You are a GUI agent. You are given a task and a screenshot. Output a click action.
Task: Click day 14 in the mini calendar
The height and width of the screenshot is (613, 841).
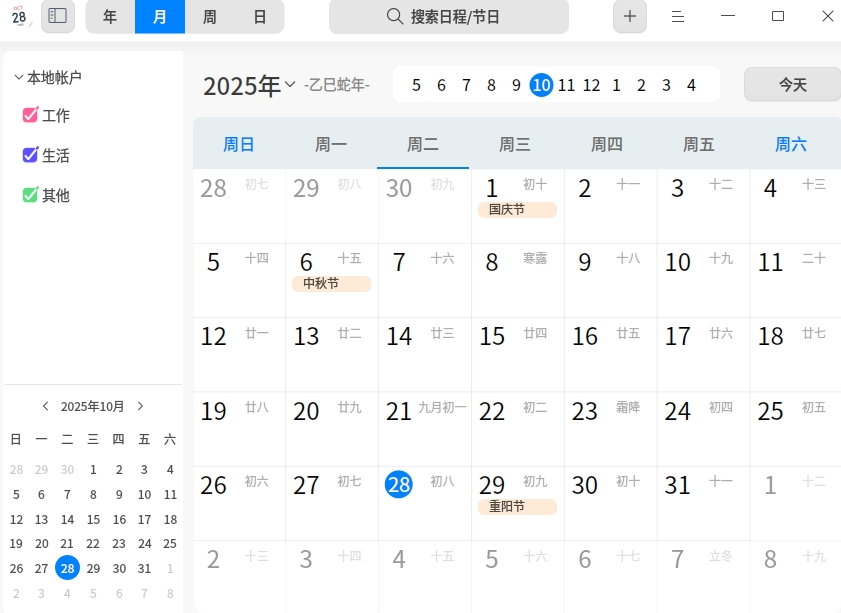(x=67, y=519)
